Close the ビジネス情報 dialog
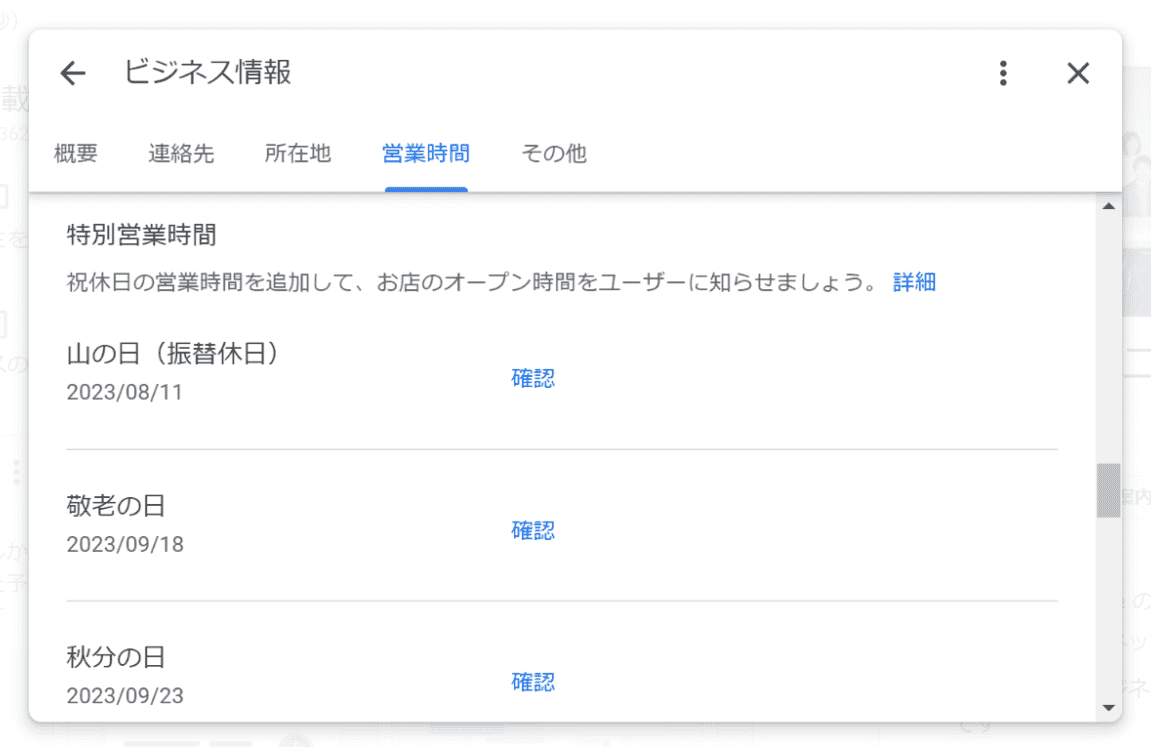This screenshot has height=747, width=1151. (1078, 73)
